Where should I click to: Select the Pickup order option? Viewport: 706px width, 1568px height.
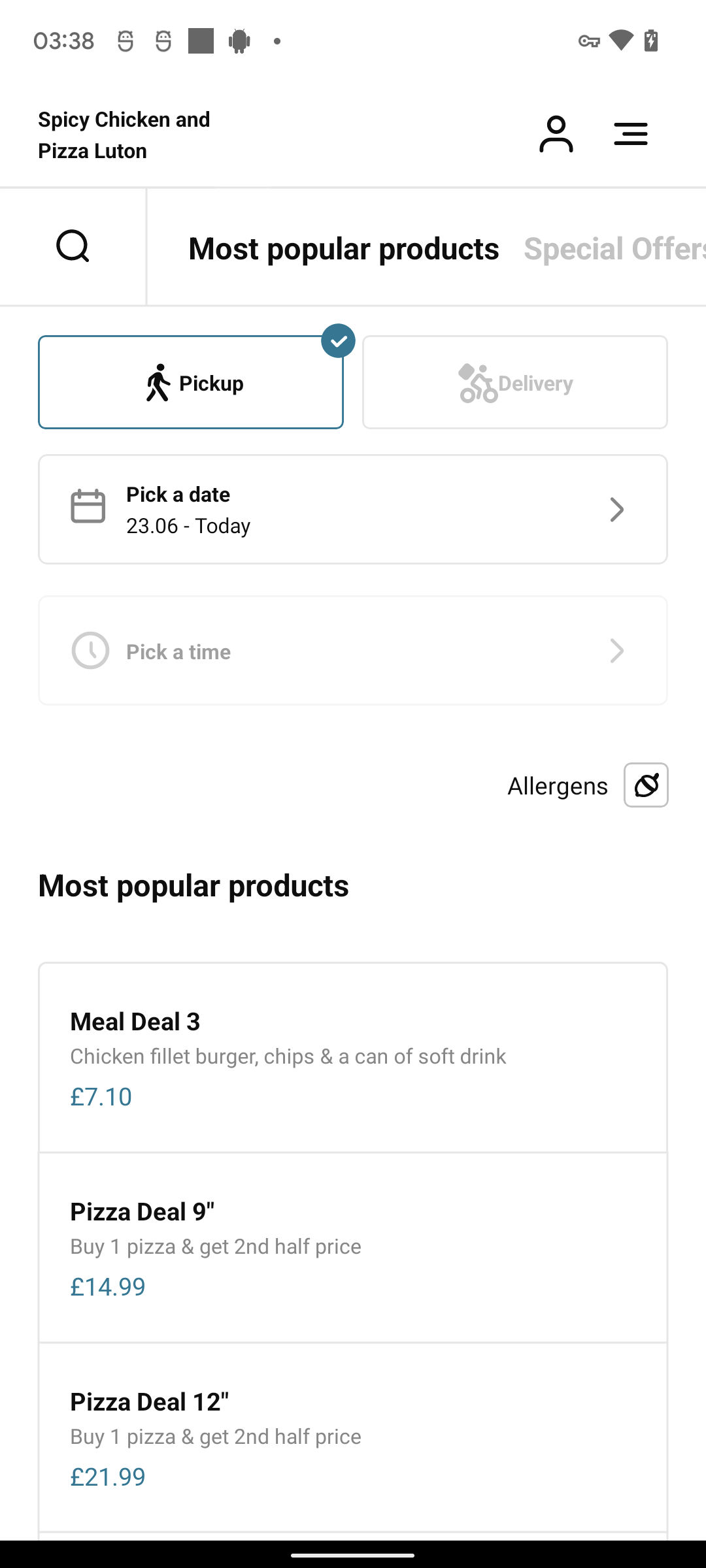[x=191, y=382]
